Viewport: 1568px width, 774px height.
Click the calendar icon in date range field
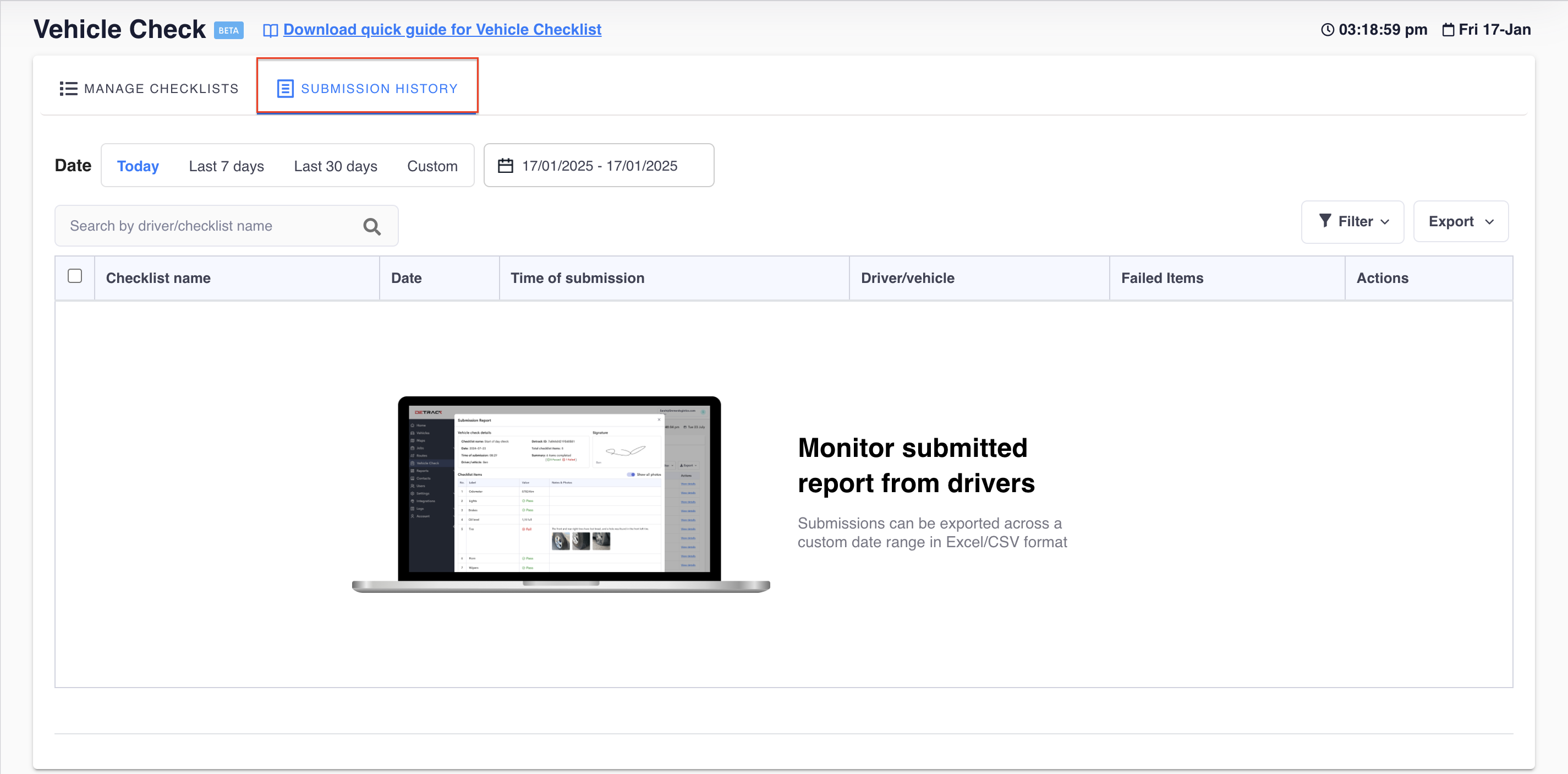click(505, 166)
